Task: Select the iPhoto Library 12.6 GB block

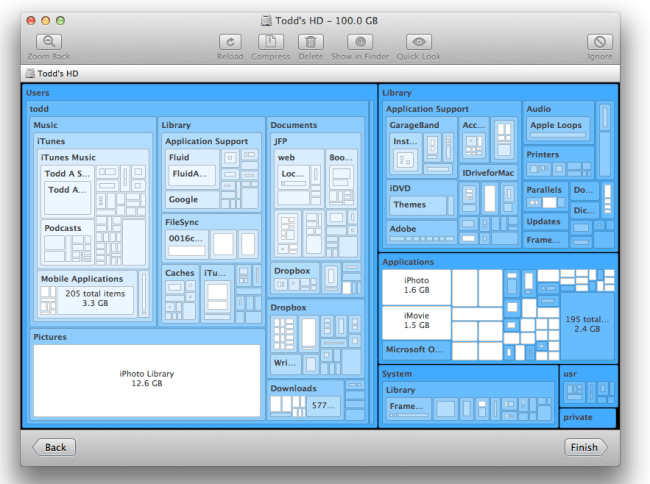Action: pos(146,379)
